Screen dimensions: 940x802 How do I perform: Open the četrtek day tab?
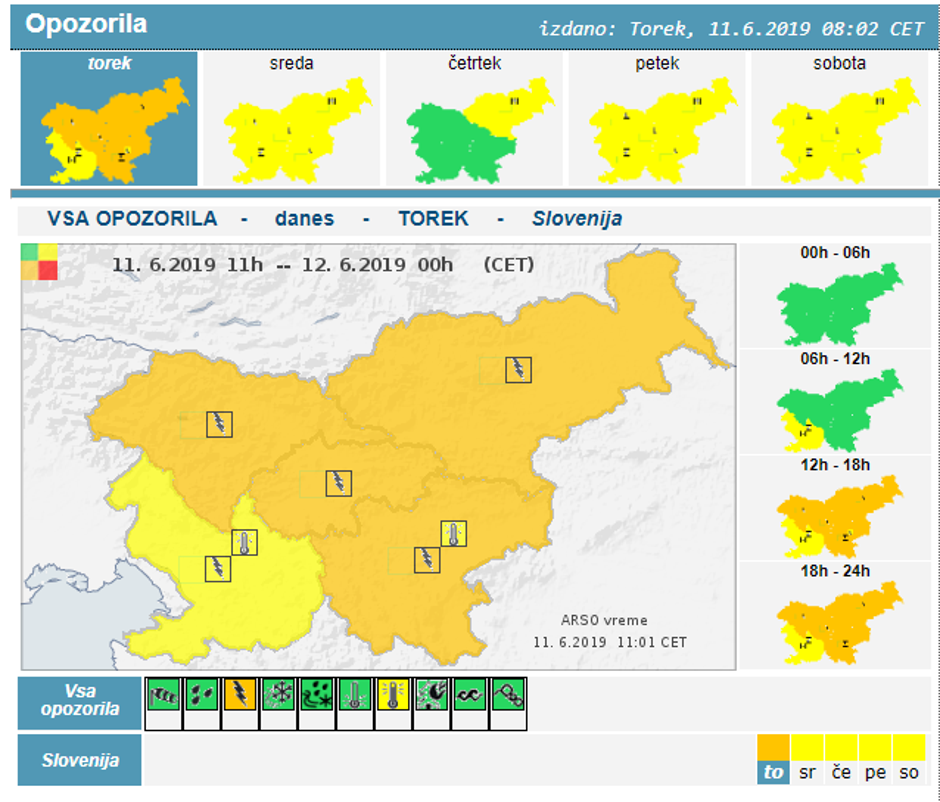click(474, 118)
